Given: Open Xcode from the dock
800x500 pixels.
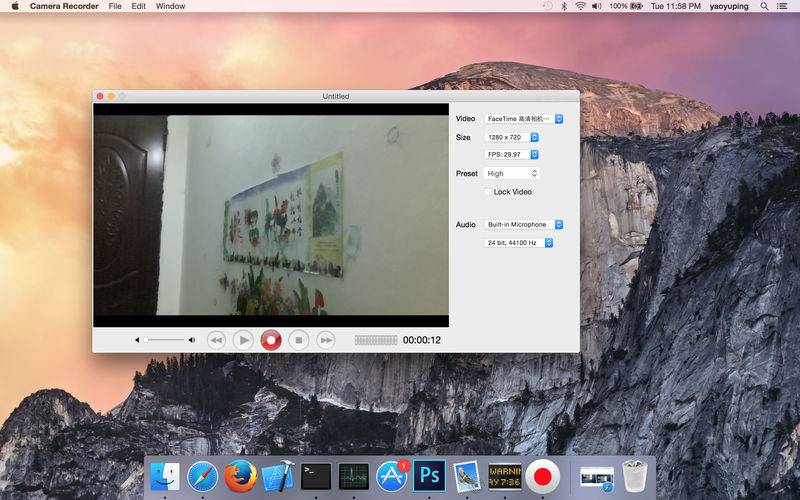Looking at the screenshot, I should [278, 477].
